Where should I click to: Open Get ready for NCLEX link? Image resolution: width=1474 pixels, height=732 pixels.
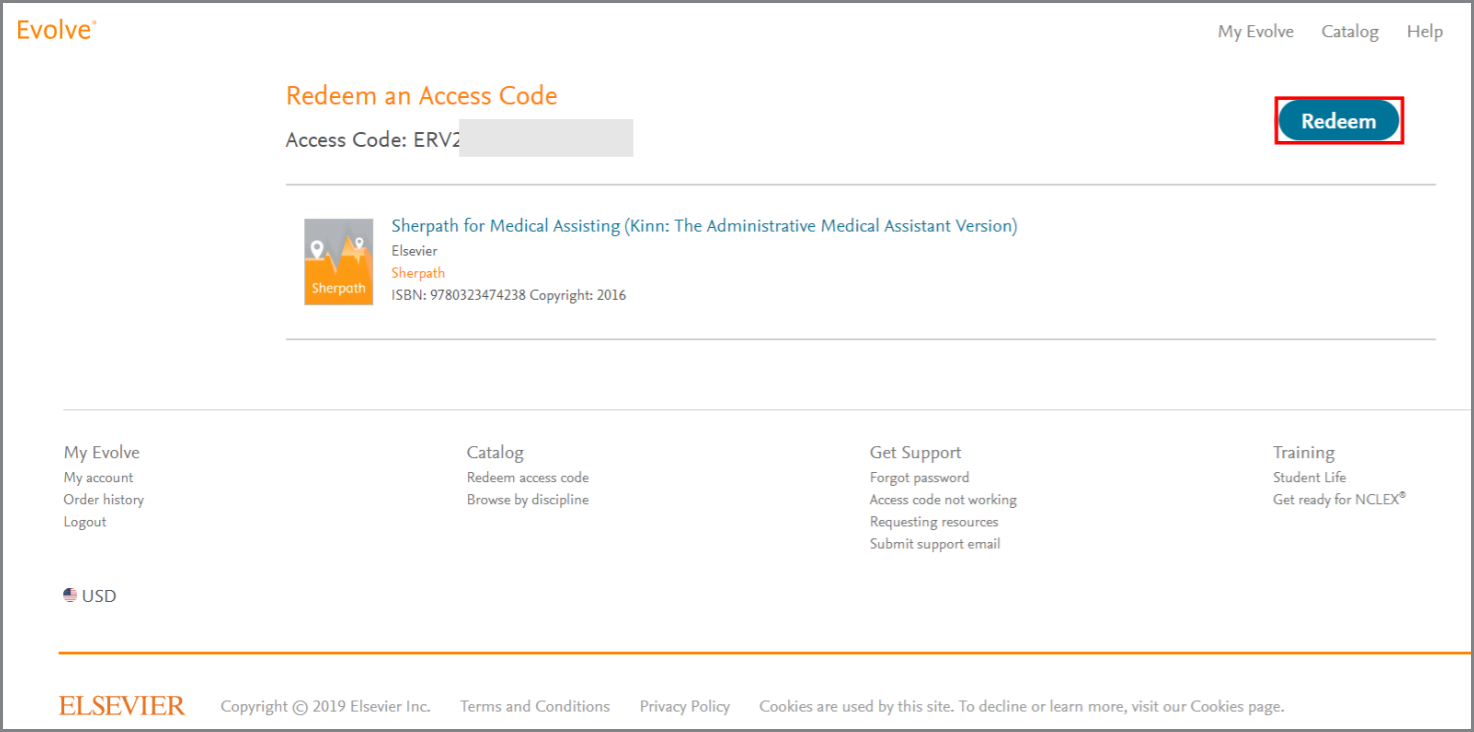[x=1339, y=499]
